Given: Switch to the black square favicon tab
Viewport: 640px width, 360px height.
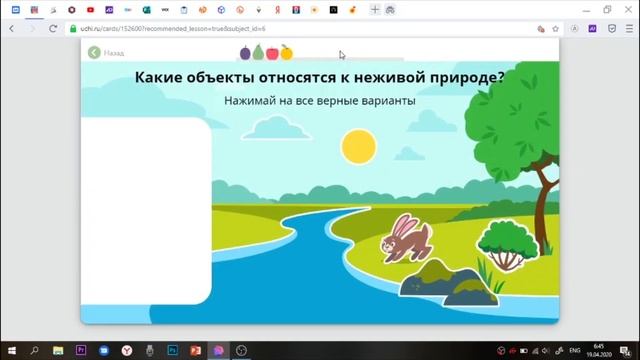Looking at the screenshot, I should click(x=333, y=10).
